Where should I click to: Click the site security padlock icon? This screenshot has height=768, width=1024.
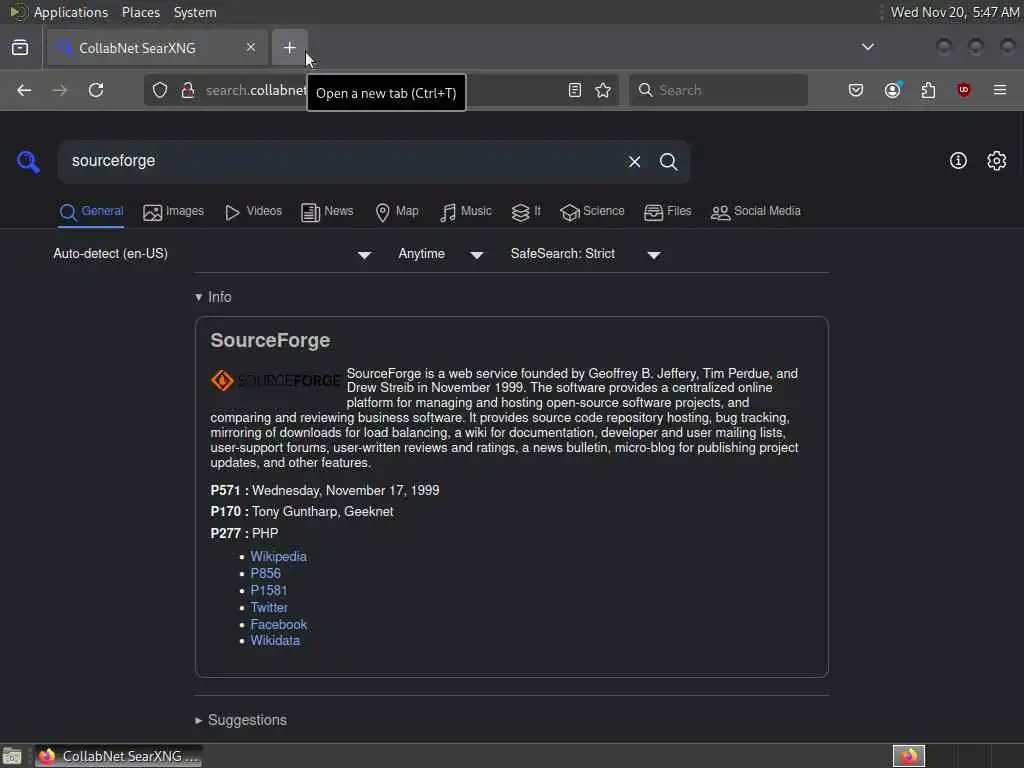[188, 90]
